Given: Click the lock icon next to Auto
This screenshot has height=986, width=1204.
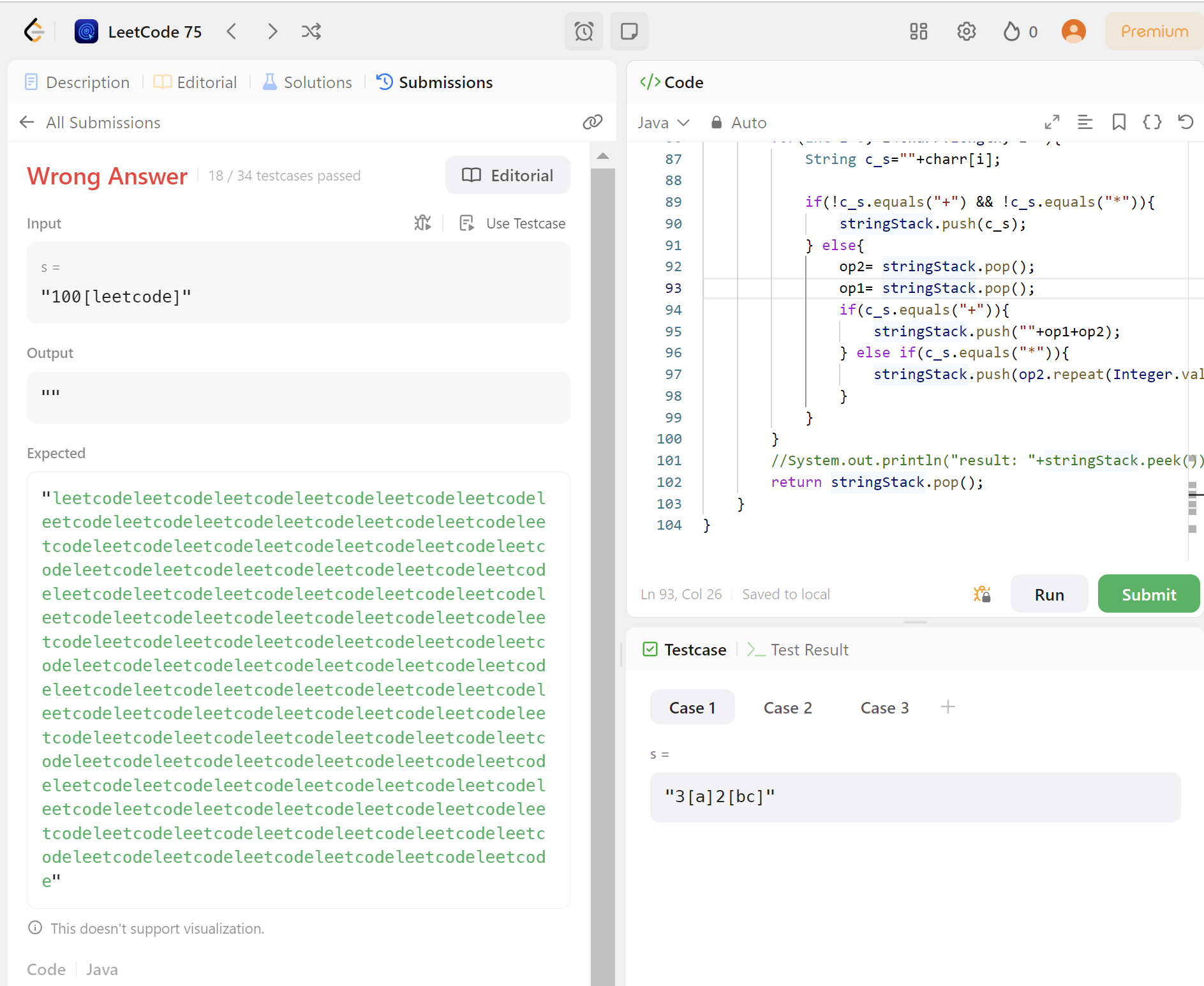Looking at the screenshot, I should 717,123.
